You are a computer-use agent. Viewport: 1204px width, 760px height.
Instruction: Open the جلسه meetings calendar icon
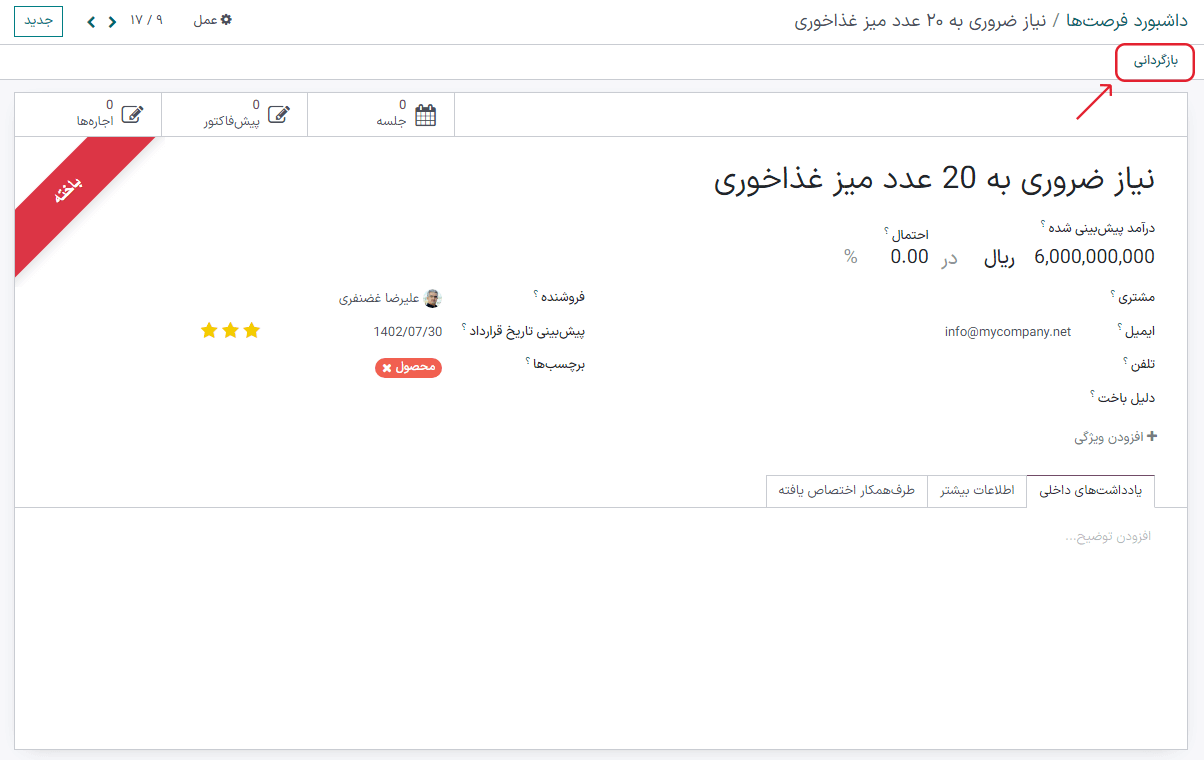tap(424, 114)
